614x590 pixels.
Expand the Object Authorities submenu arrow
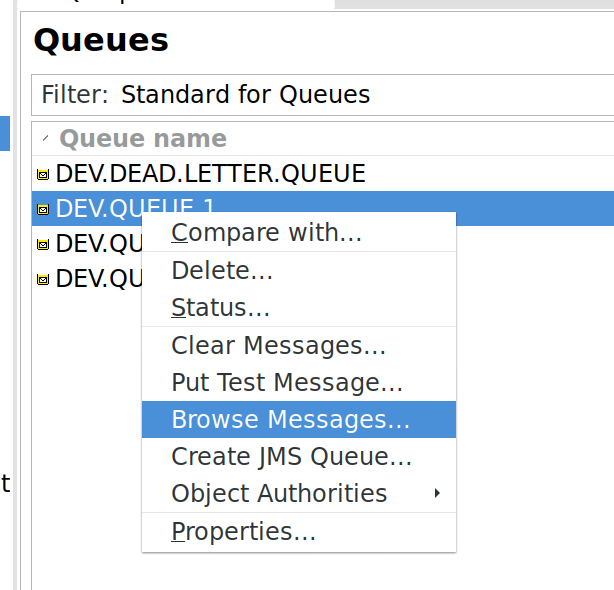[x=437, y=494]
